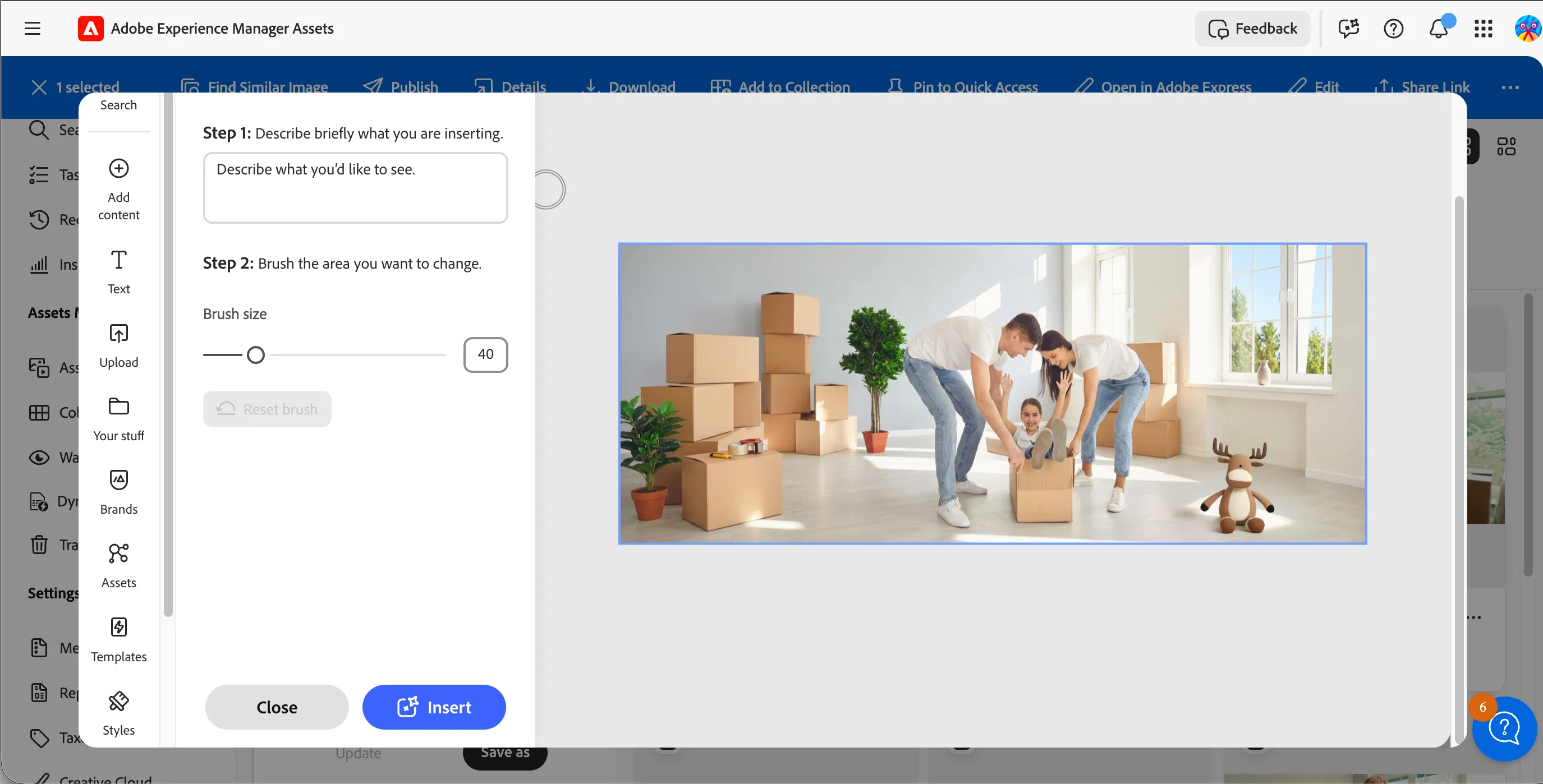This screenshot has width=1543, height=784.
Task: Click Find Similar Image in the toolbar
Action: (255, 87)
